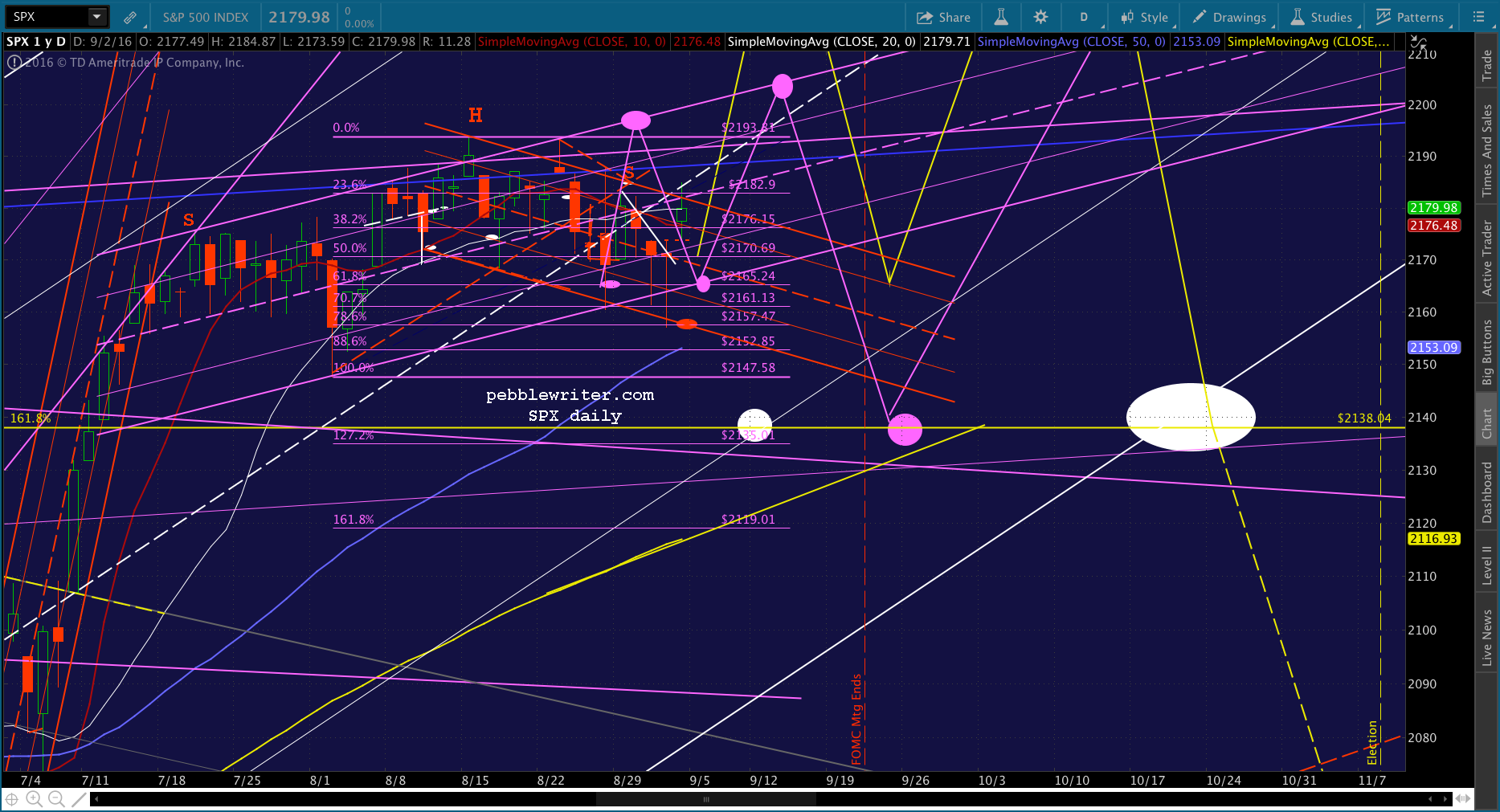Expand the Style menu
This screenshot has height=812, width=1500.
1146,17
